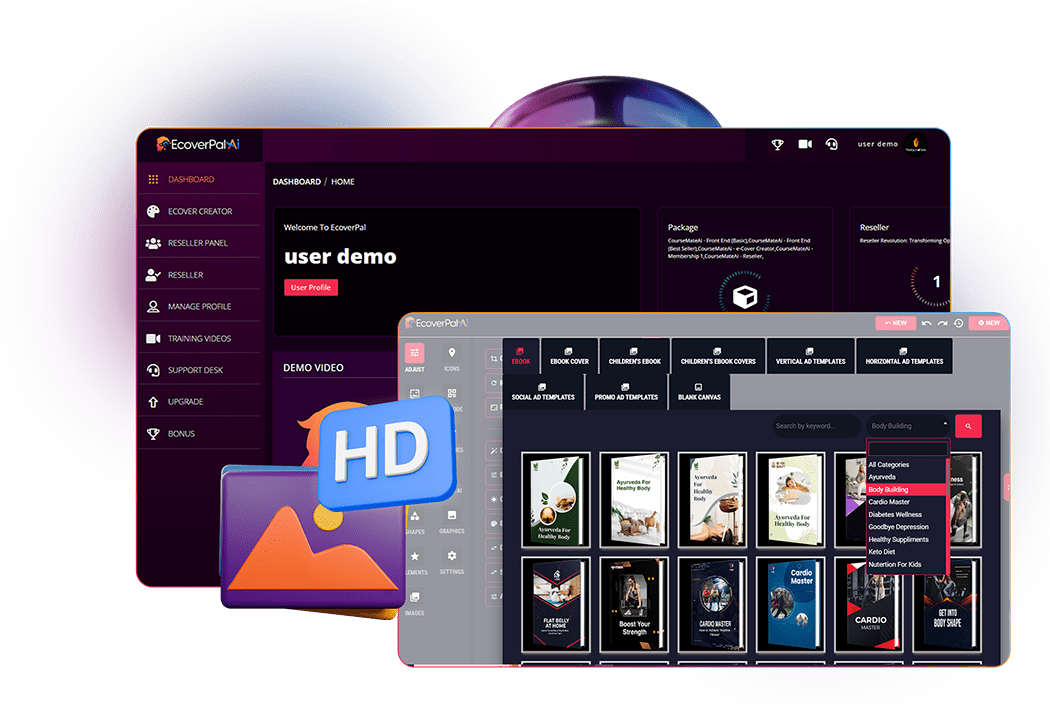Expand the Body Building category dropdown
Viewport: 1050px width, 704px height.
pyautogui.click(x=908, y=426)
